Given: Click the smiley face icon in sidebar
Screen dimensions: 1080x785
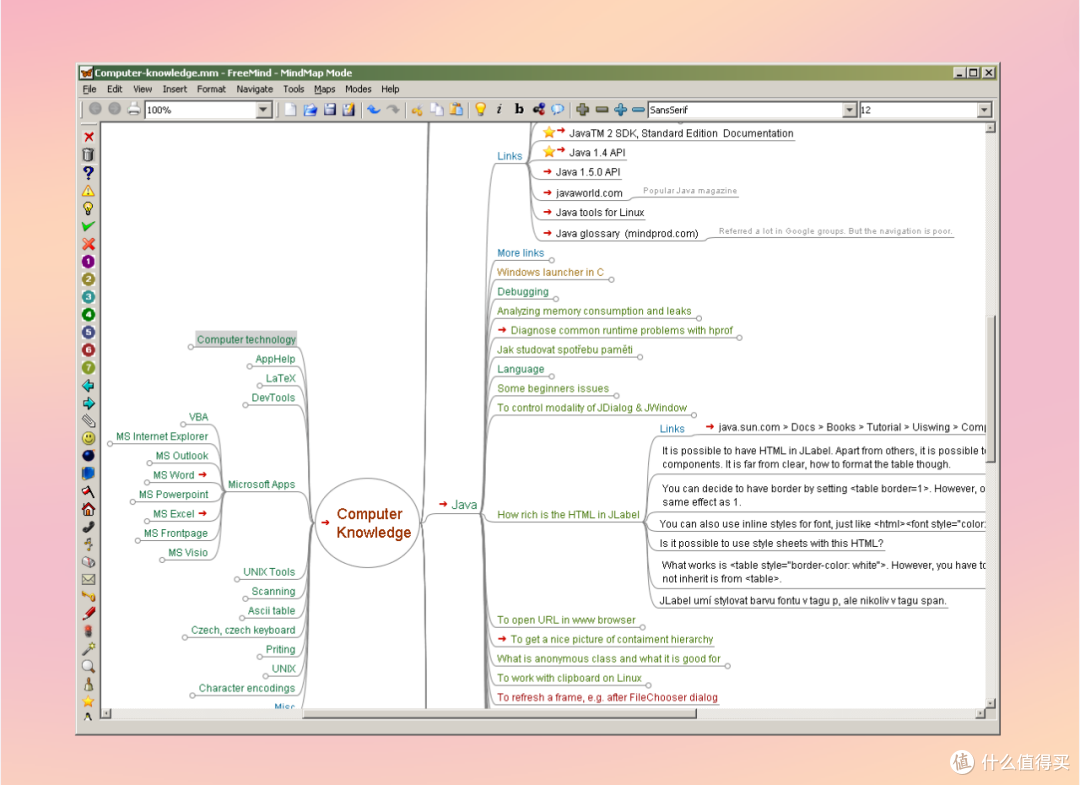Looking at the screenshot, I should tap(88, 438).
